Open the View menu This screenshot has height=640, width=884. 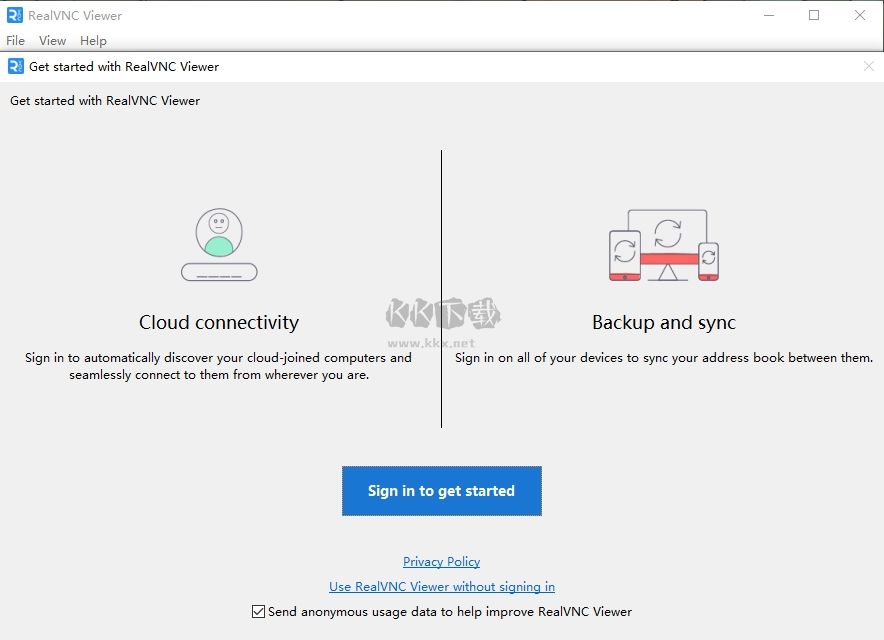pyautogui.click(x=52, y=41)
